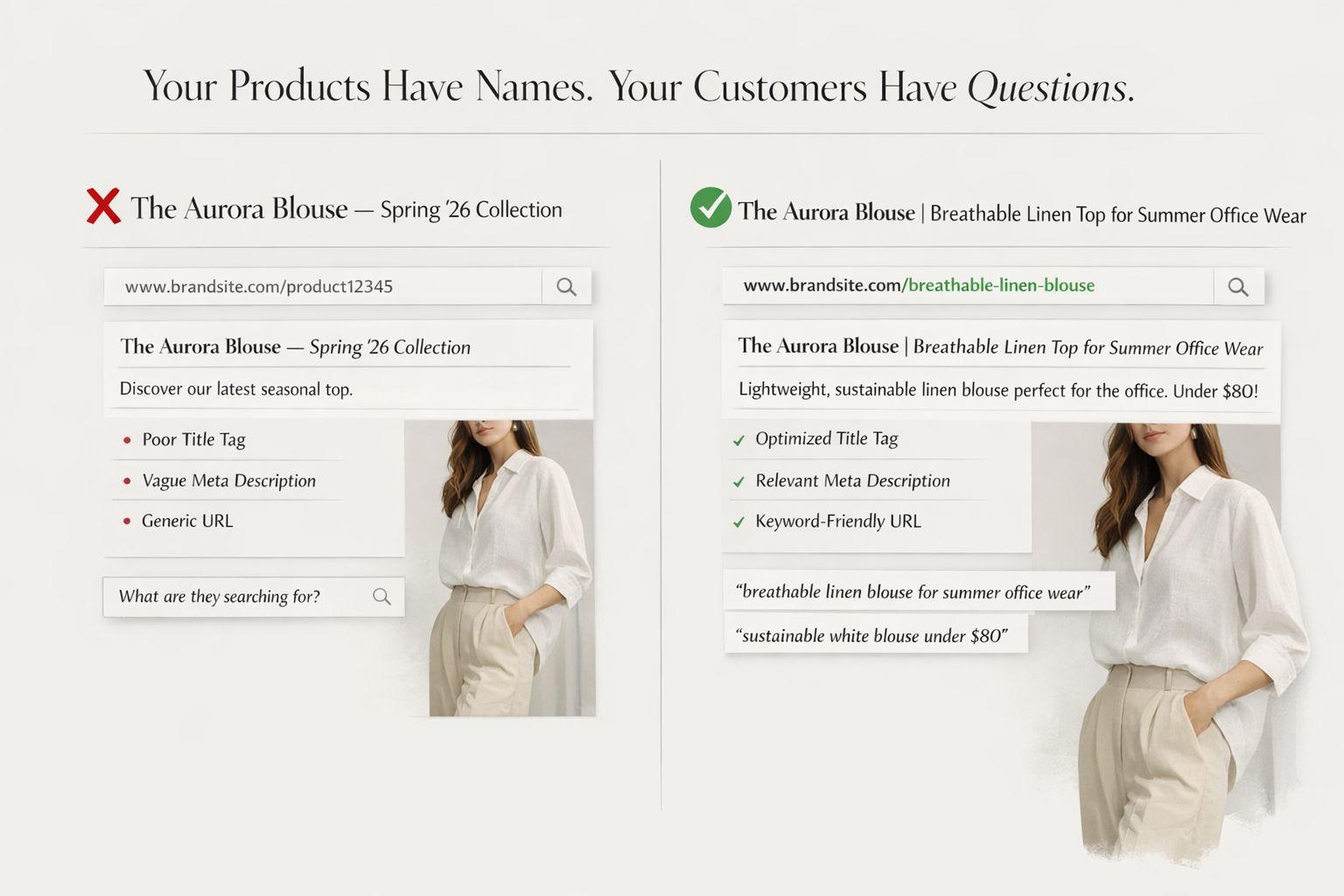This screenshot has width=1344, height=896.
Task: Click "Discover our latest seasonal top." description
Action: pos(236,389)
